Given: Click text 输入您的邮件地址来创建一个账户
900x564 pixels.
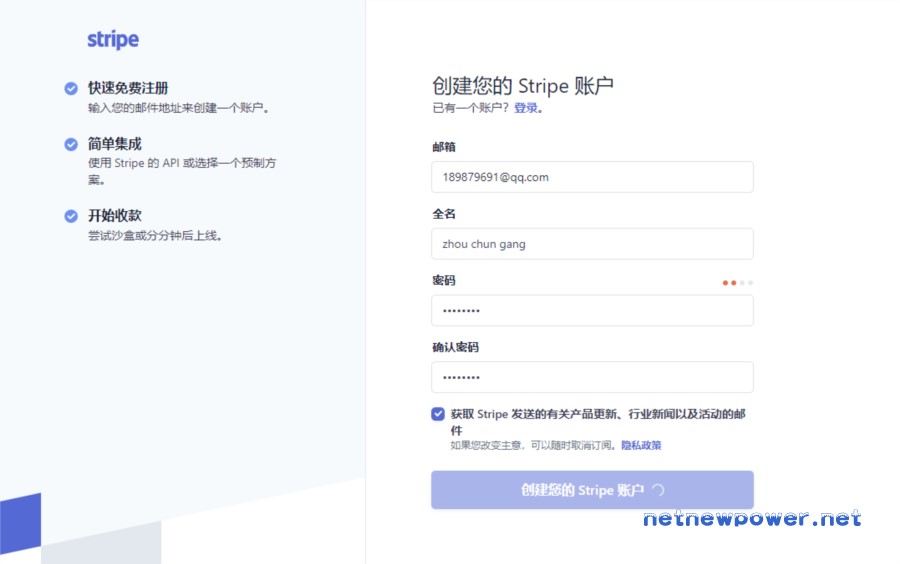Looking at the screenshot, I should pos(179,108).
